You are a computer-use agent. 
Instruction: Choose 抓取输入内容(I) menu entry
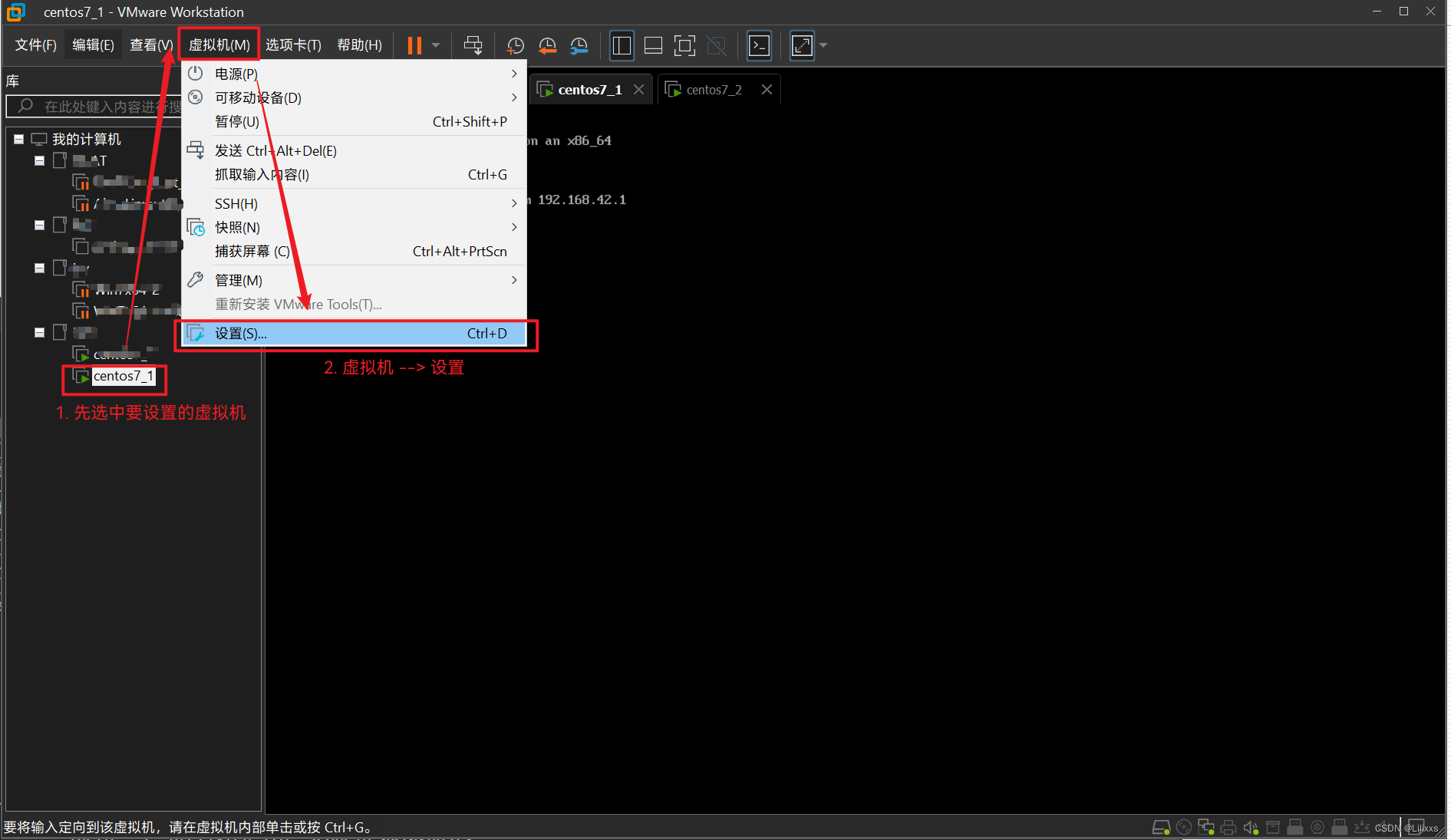tap(354, 174)
